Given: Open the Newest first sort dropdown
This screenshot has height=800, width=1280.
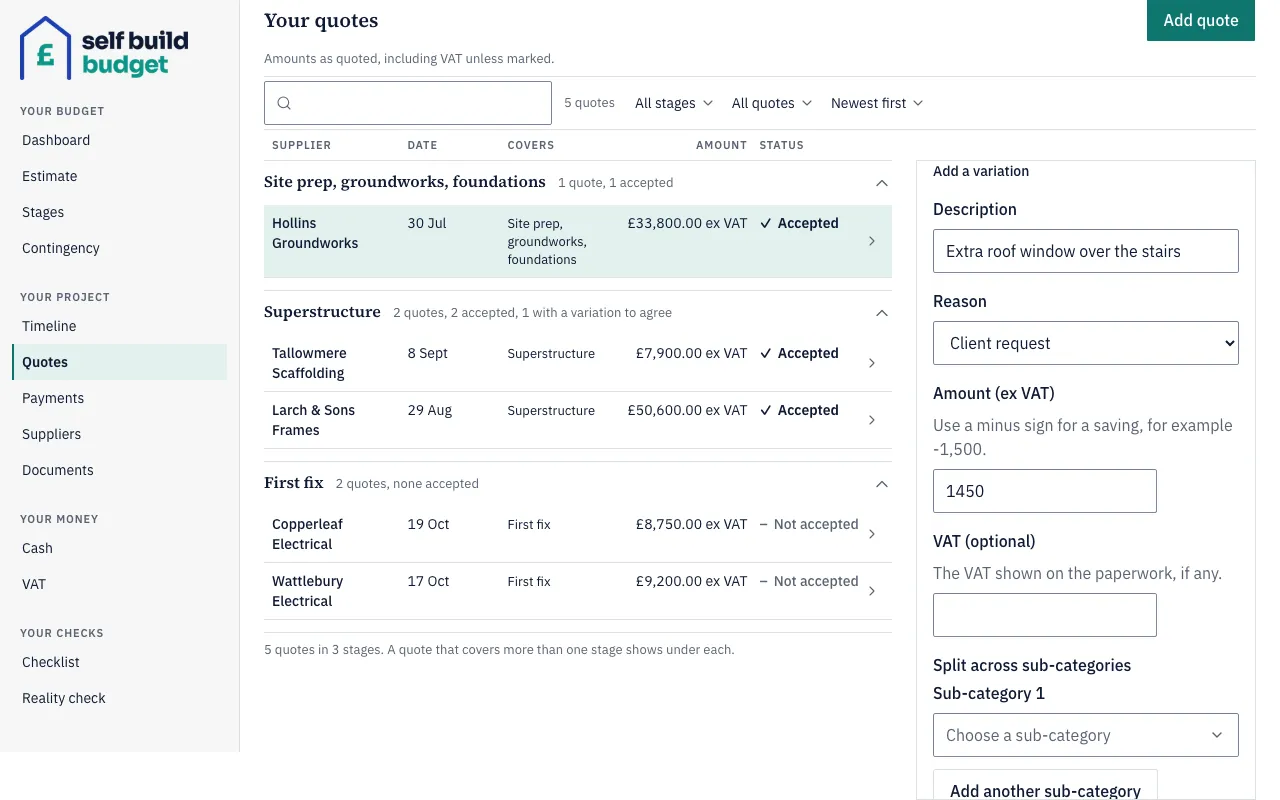Looking at the screenshot, I should (877, 103).
